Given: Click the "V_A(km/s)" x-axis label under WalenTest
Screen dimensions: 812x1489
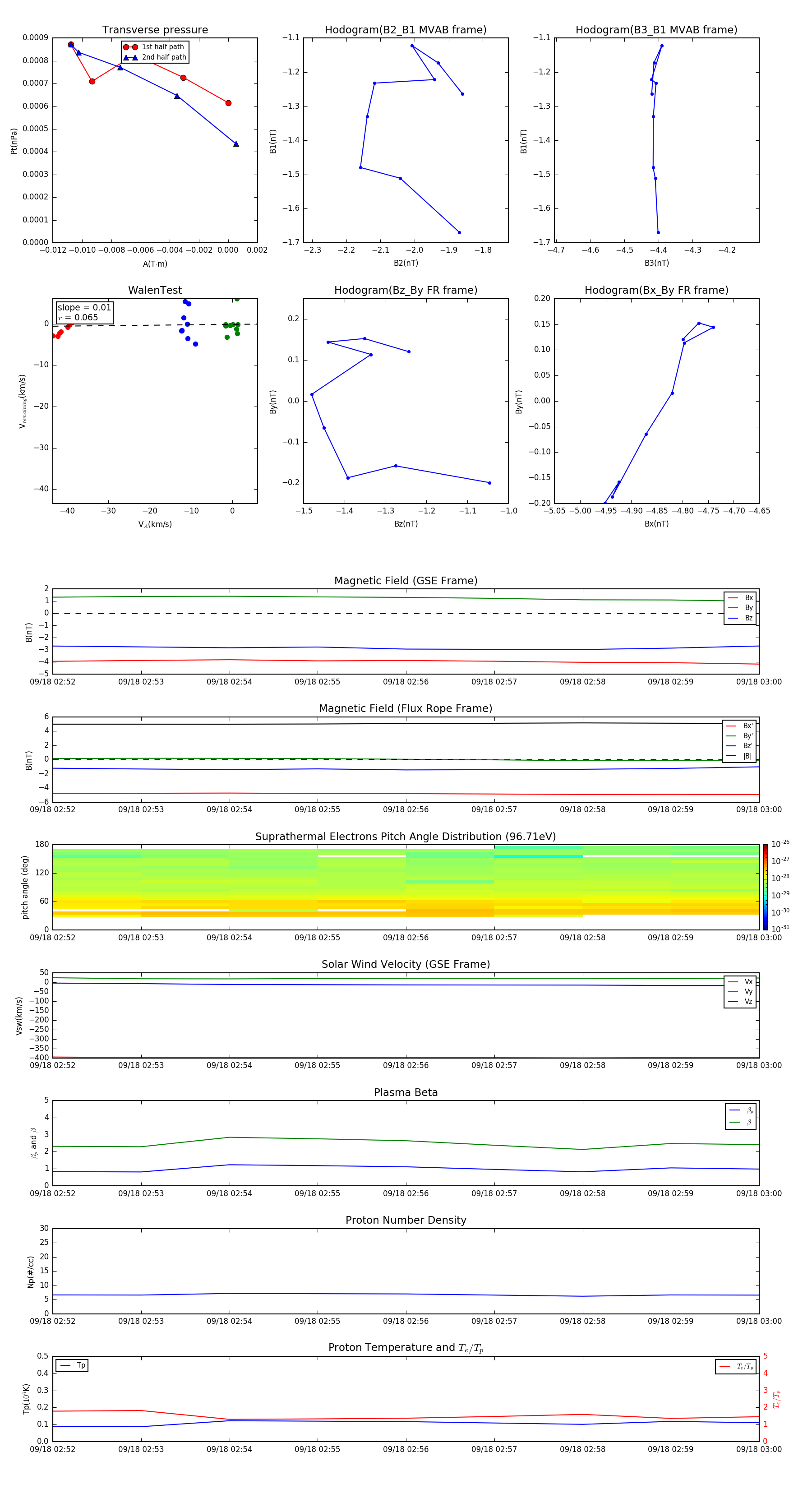Looking at the screenshot, I should pyautogui.click(x=155, y=524).
